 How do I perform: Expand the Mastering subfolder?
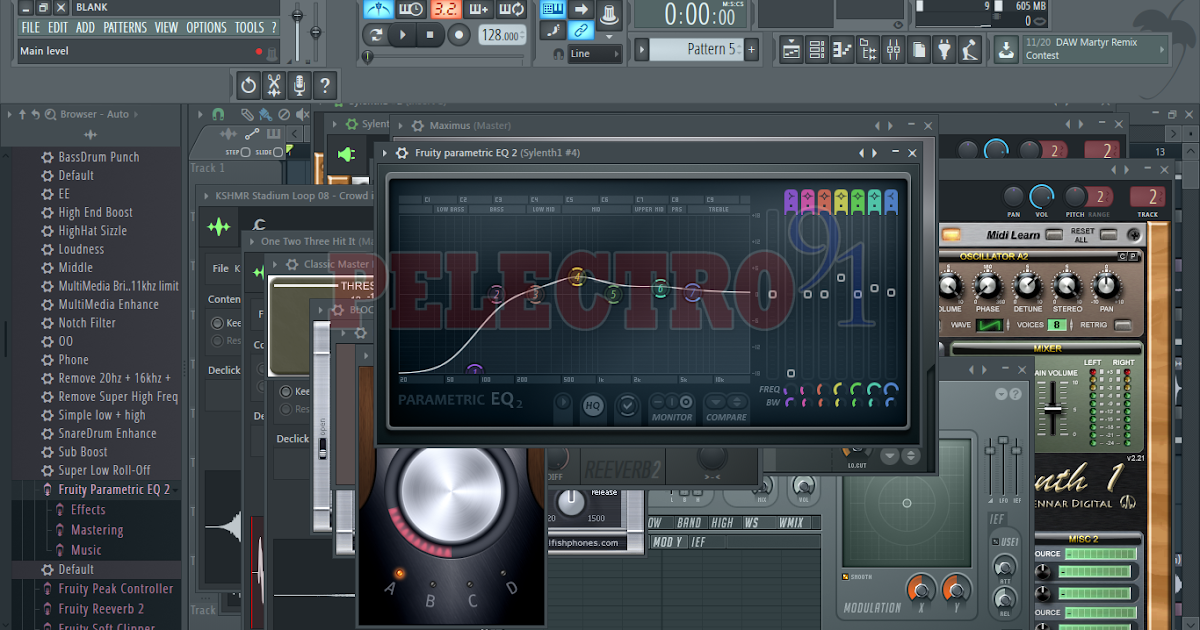click(x=97, y=530)
